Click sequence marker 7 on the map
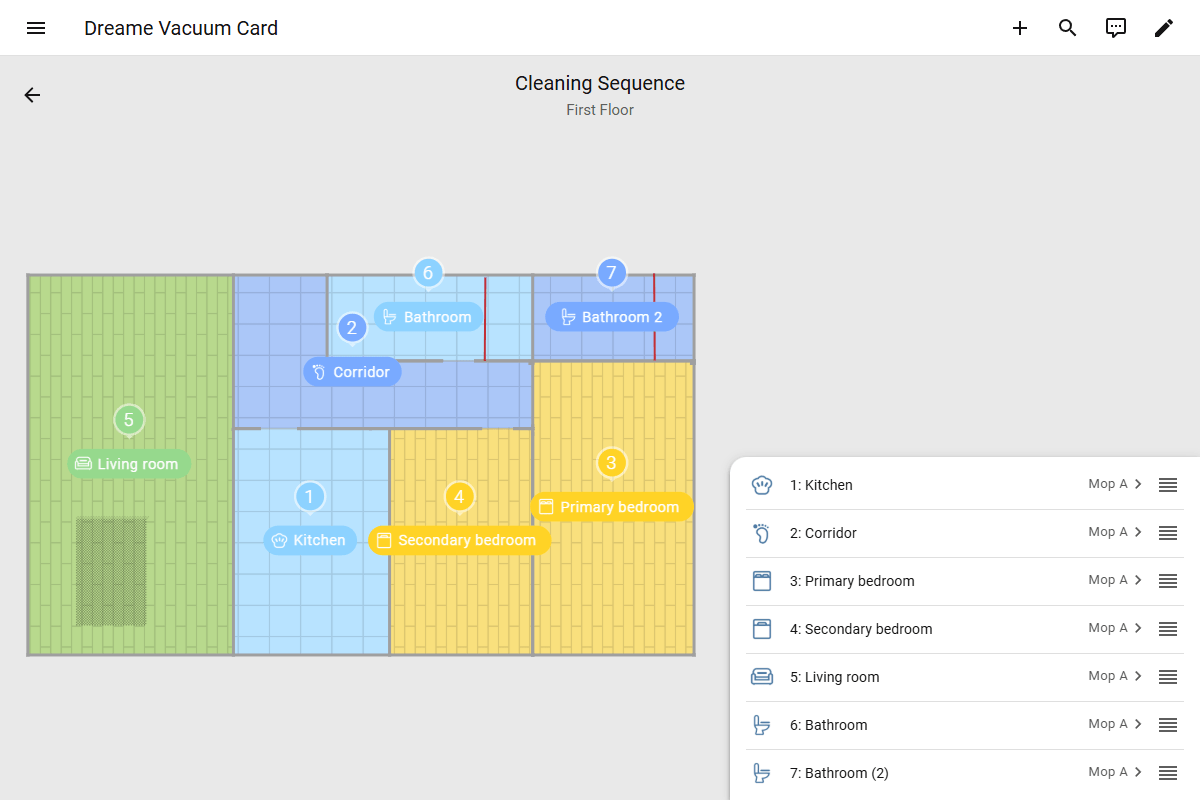This screenshot has height=800, width=1200. (612, 273)
